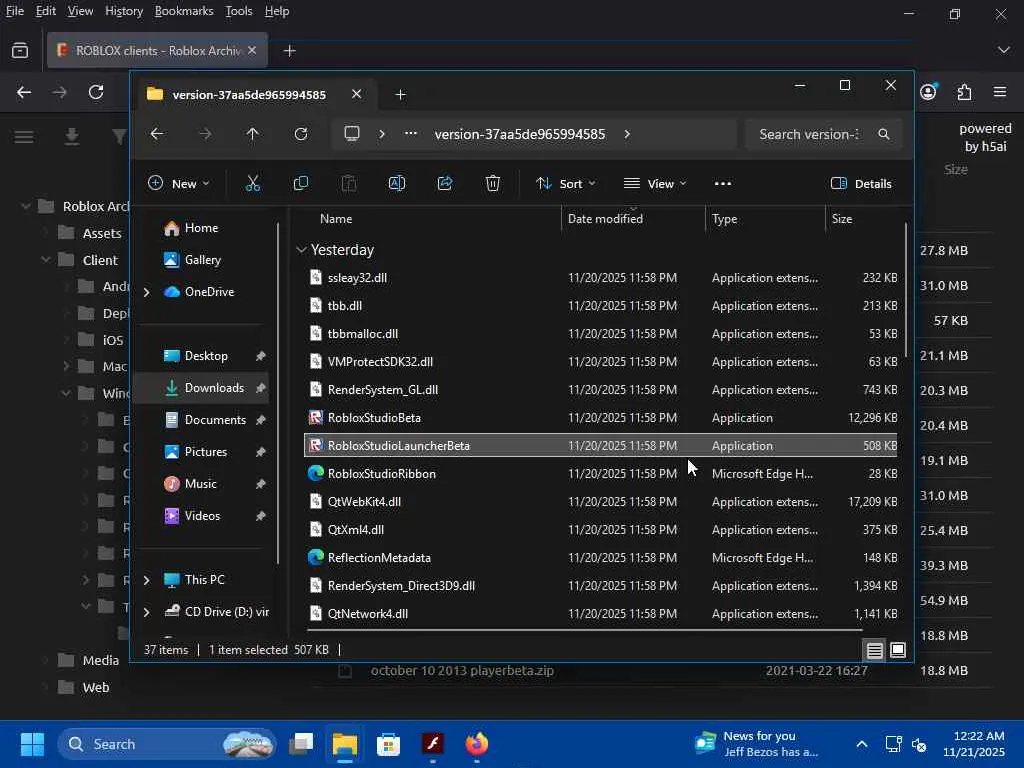
Task: Expand address bar path ellipsis
Action: coord(411,134)
